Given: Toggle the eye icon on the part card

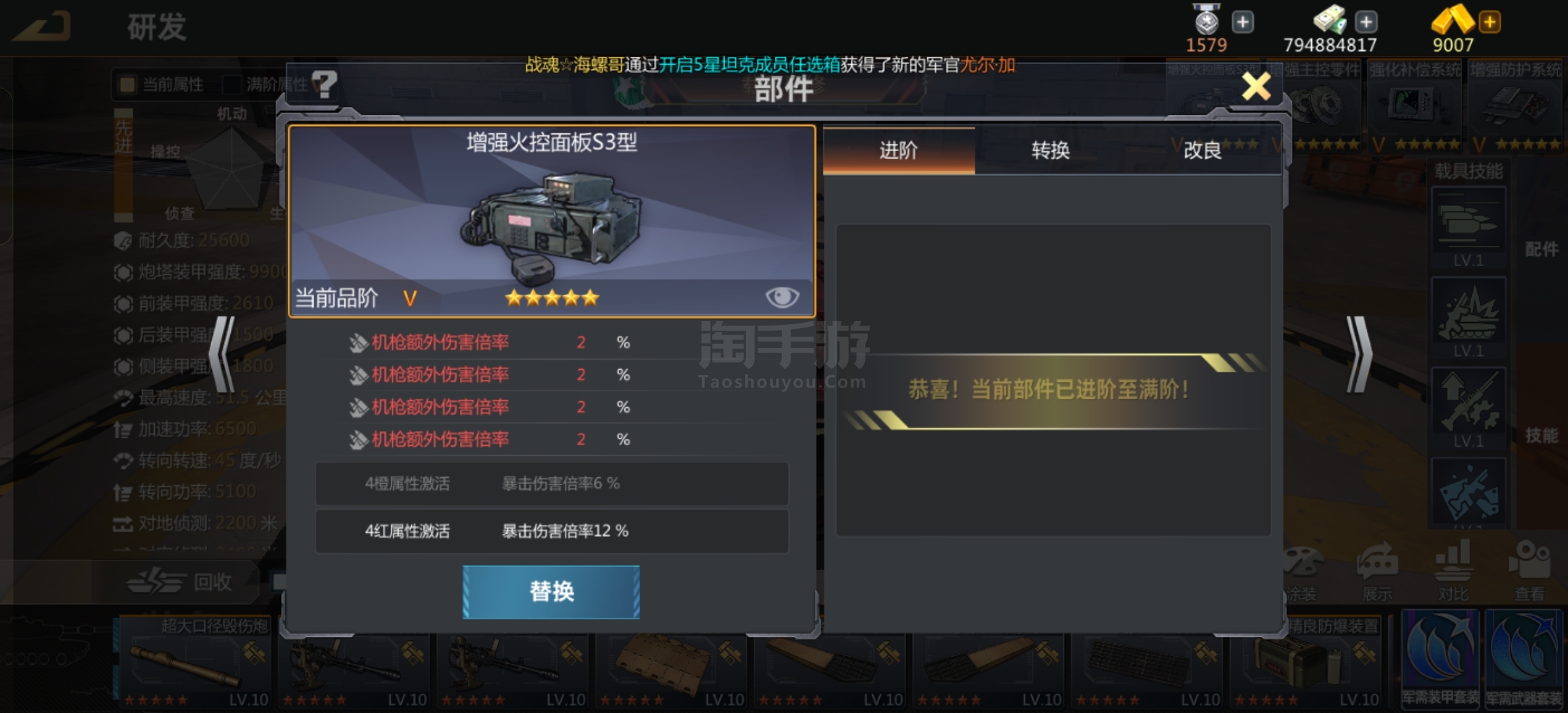Looking at the screenshot, I should point(782,298).
